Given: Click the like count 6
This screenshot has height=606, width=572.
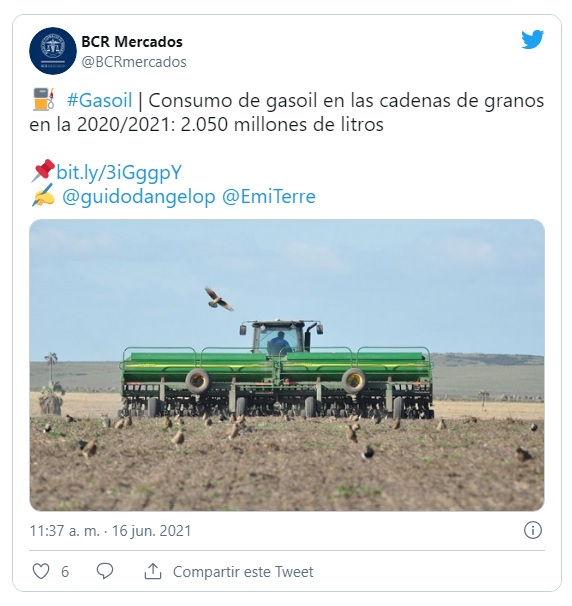Looking at the screenshot, I should [x=65, y=572].
